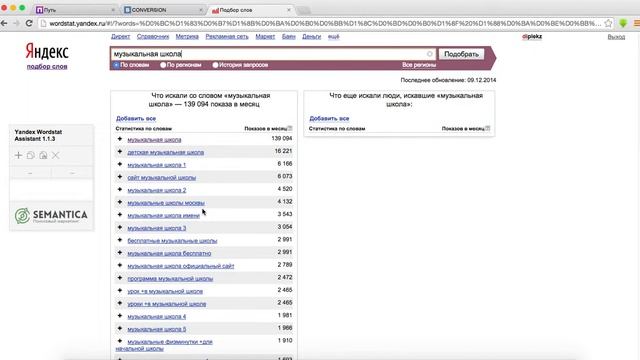This screenshot has height=360, width=640.
Task: Clear Wordstat Assistant list with X icon
Action: coord(56,156)
